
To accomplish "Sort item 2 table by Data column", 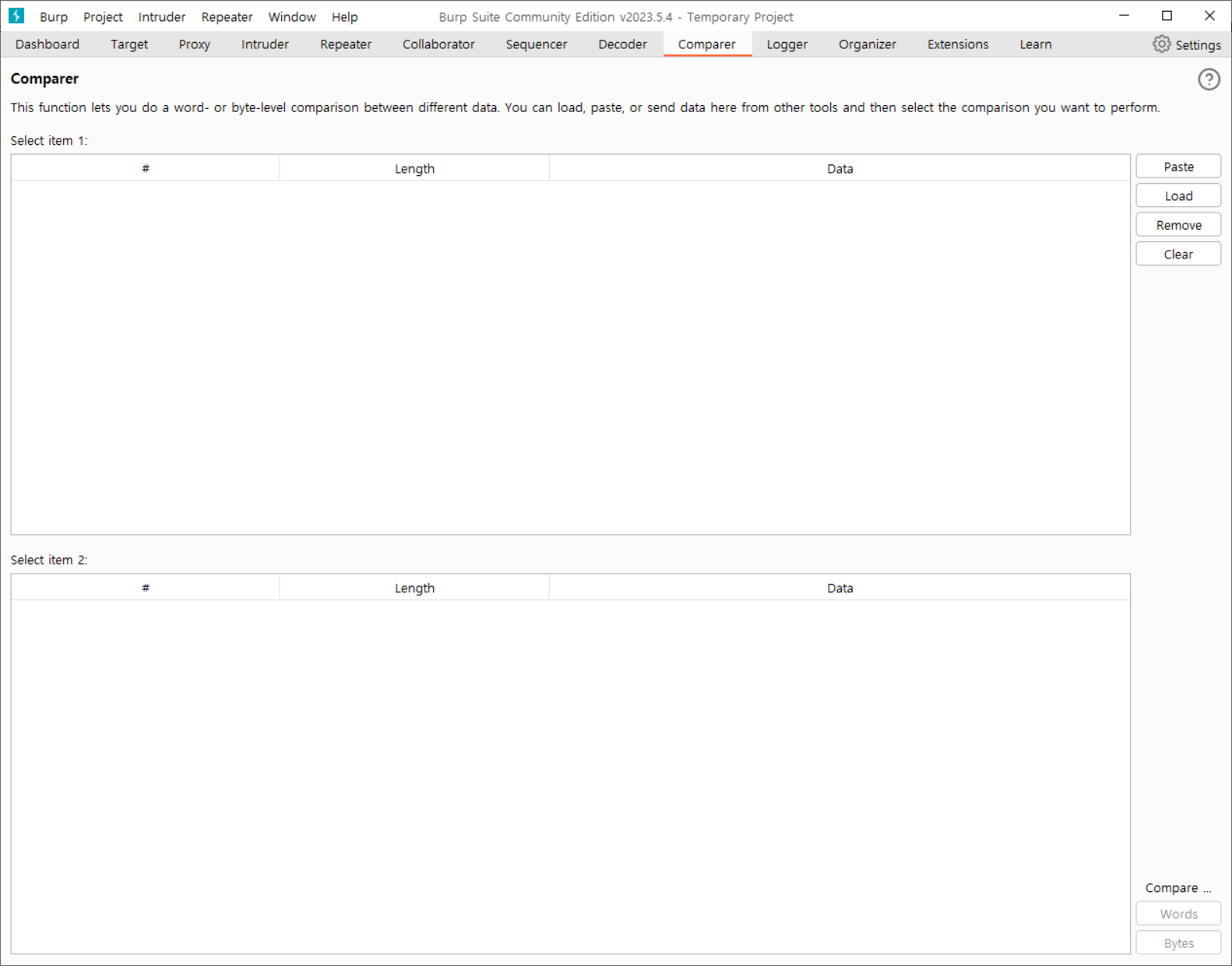I will (x=840, y=588).
